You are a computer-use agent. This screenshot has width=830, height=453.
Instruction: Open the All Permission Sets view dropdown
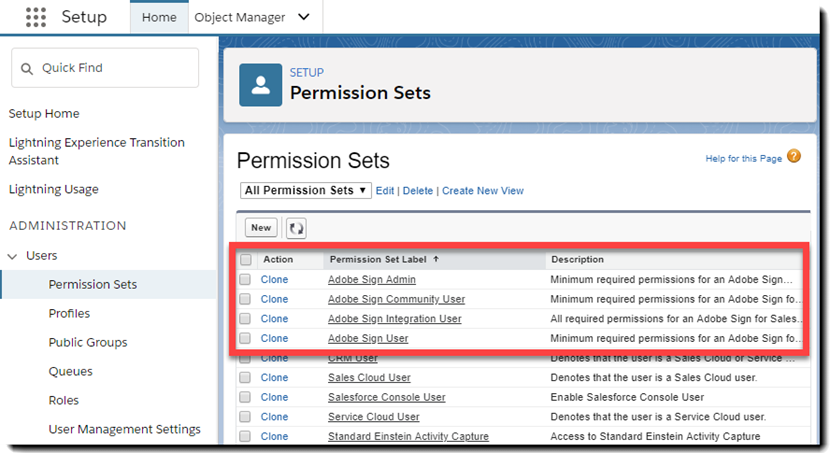click(x=306, y=190)
